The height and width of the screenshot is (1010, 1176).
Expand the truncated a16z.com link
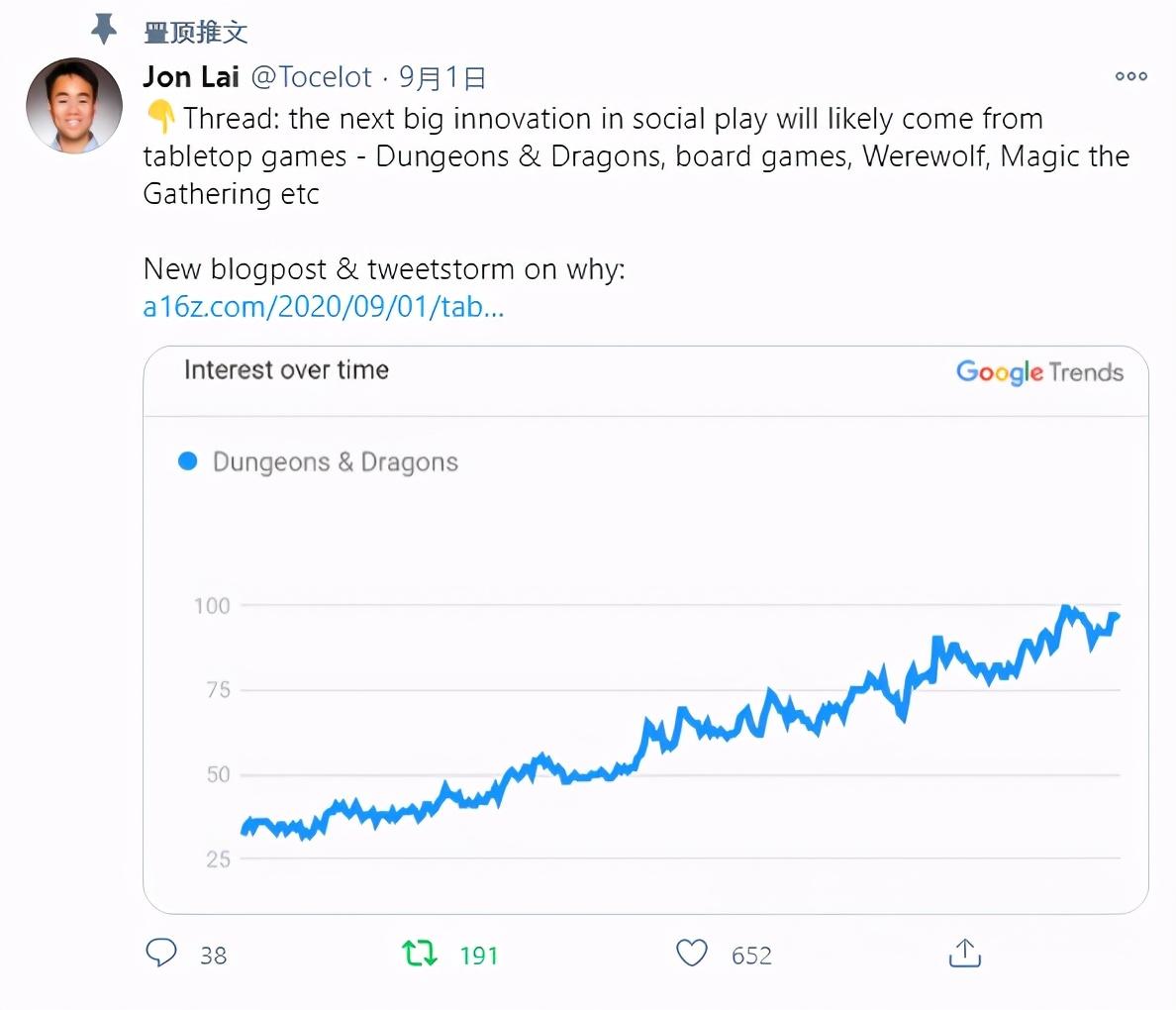pos(323,307)
